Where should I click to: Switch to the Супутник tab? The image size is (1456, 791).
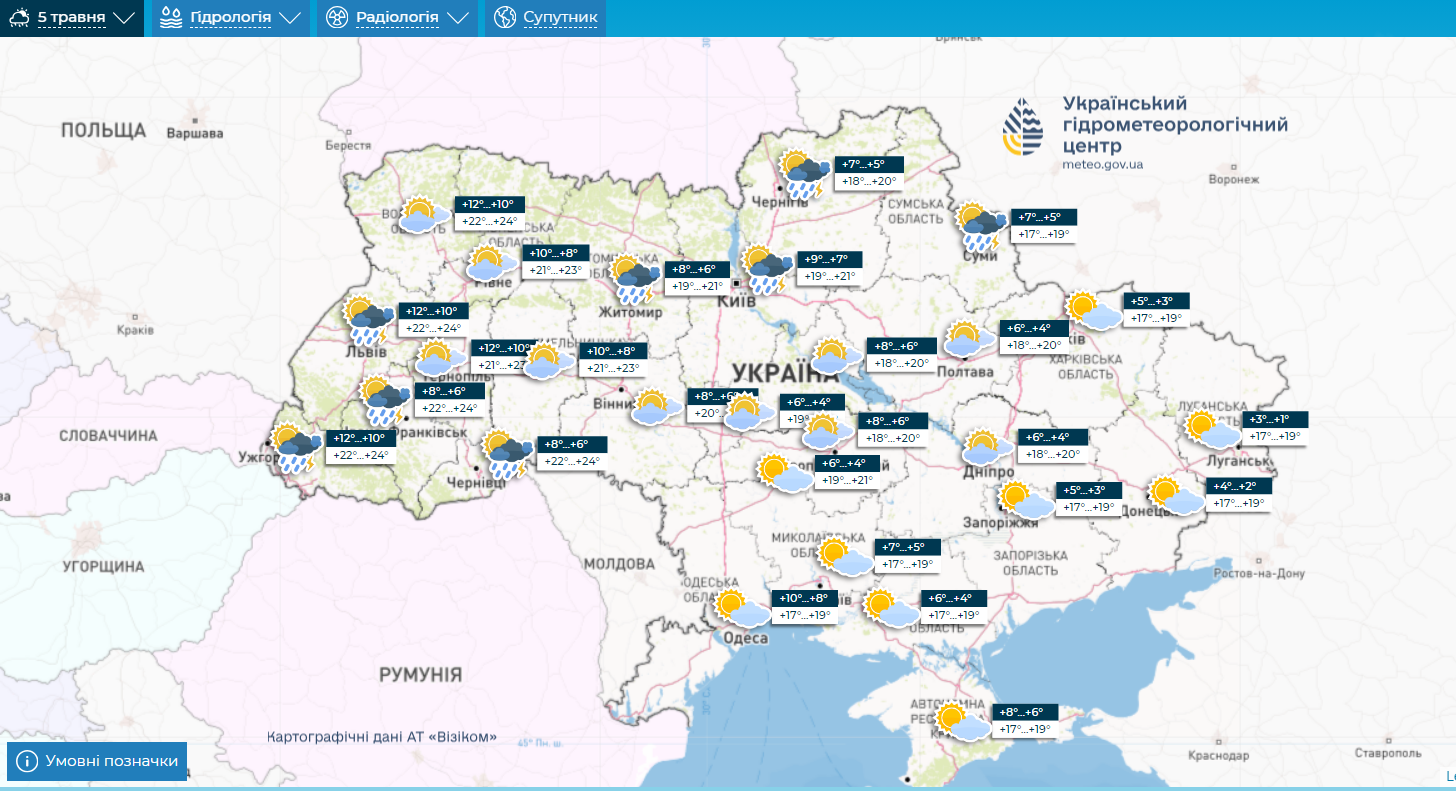[x=558, y=17]
